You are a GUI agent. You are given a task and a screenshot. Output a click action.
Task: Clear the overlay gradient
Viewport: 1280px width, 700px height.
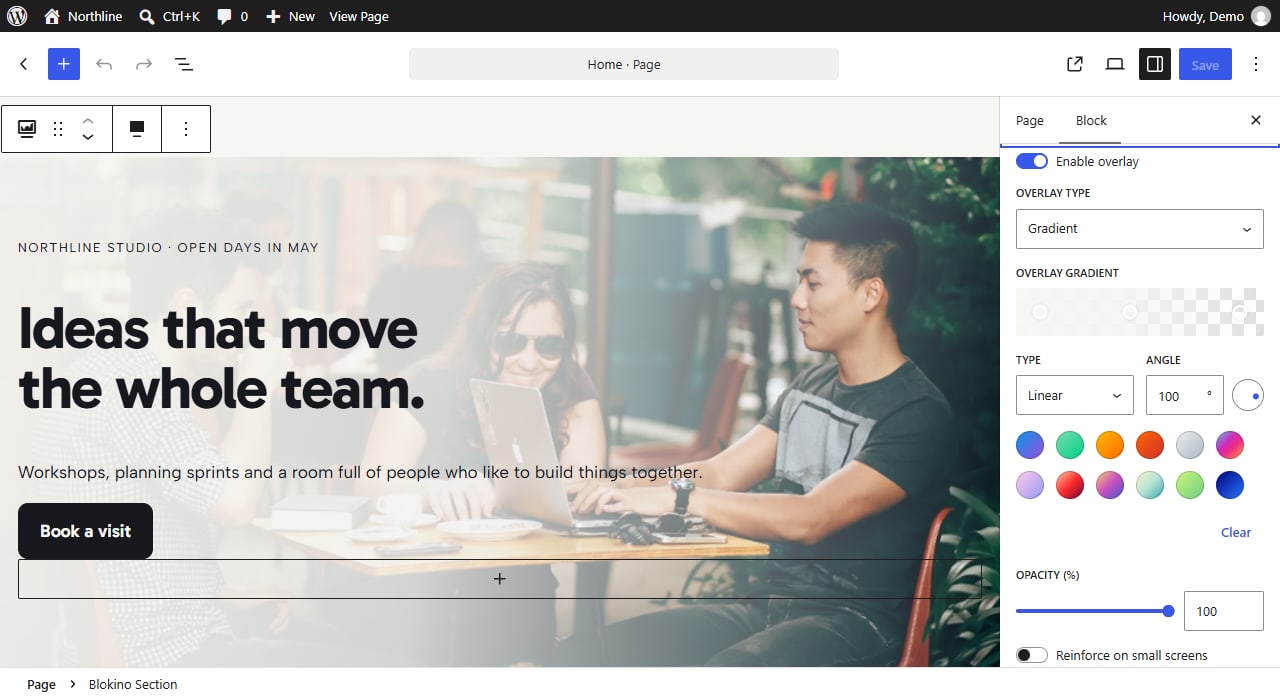tap(1236, 532)
